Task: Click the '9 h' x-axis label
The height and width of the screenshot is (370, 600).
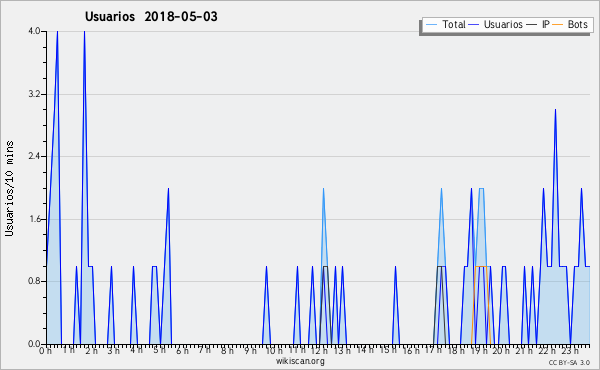Action: tap(250, 351)
